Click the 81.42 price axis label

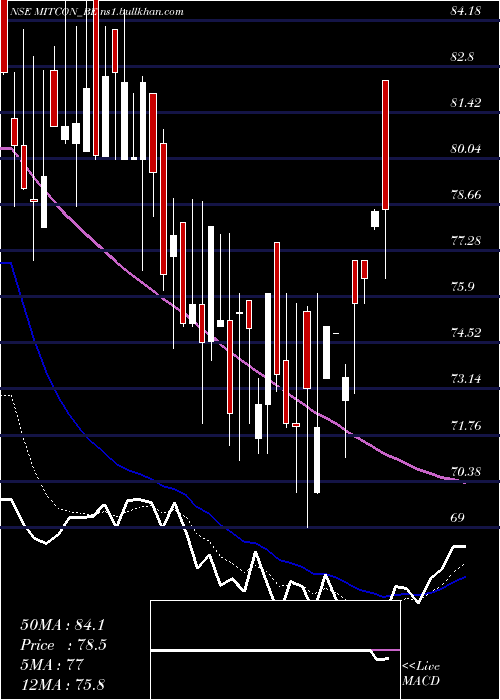tap(466, 103)
